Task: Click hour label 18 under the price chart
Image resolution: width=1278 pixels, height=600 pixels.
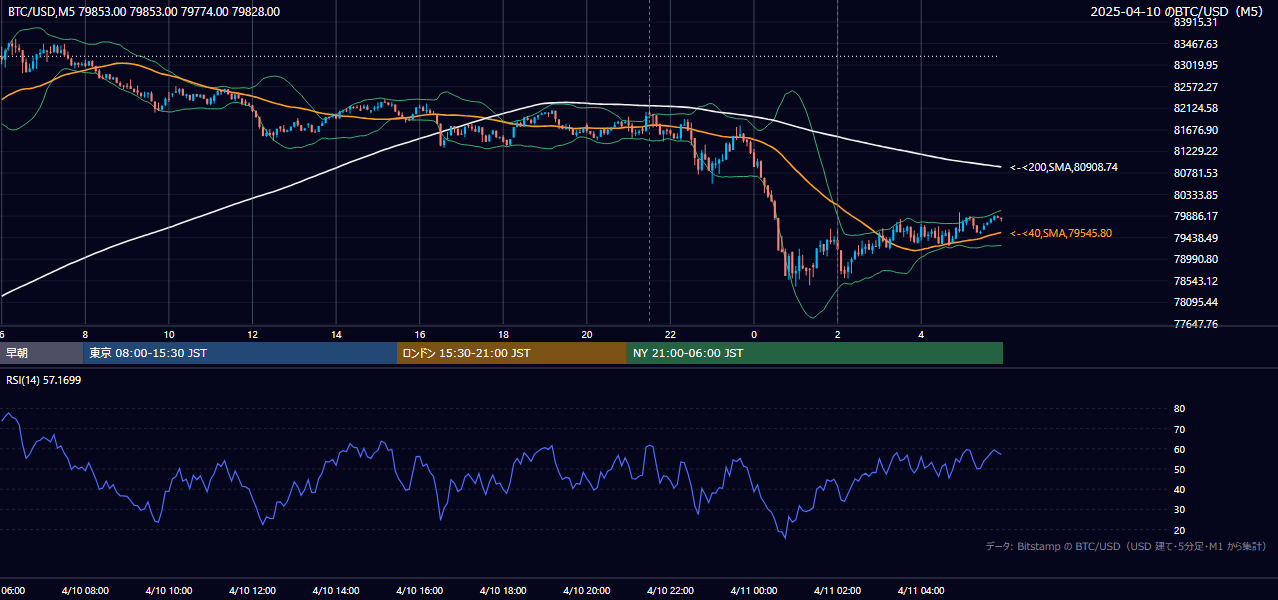Action: pyautogui.click(x=503, y=334)
